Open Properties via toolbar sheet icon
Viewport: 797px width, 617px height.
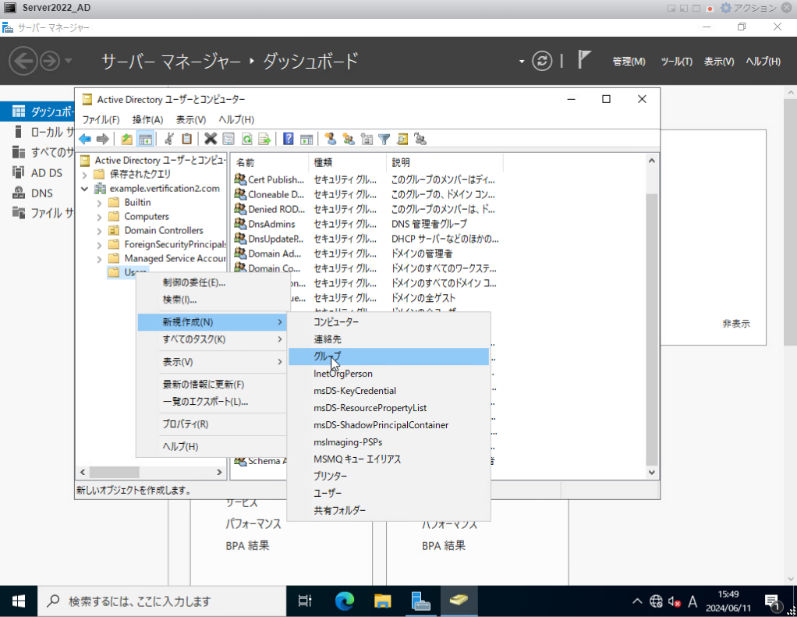229,139
